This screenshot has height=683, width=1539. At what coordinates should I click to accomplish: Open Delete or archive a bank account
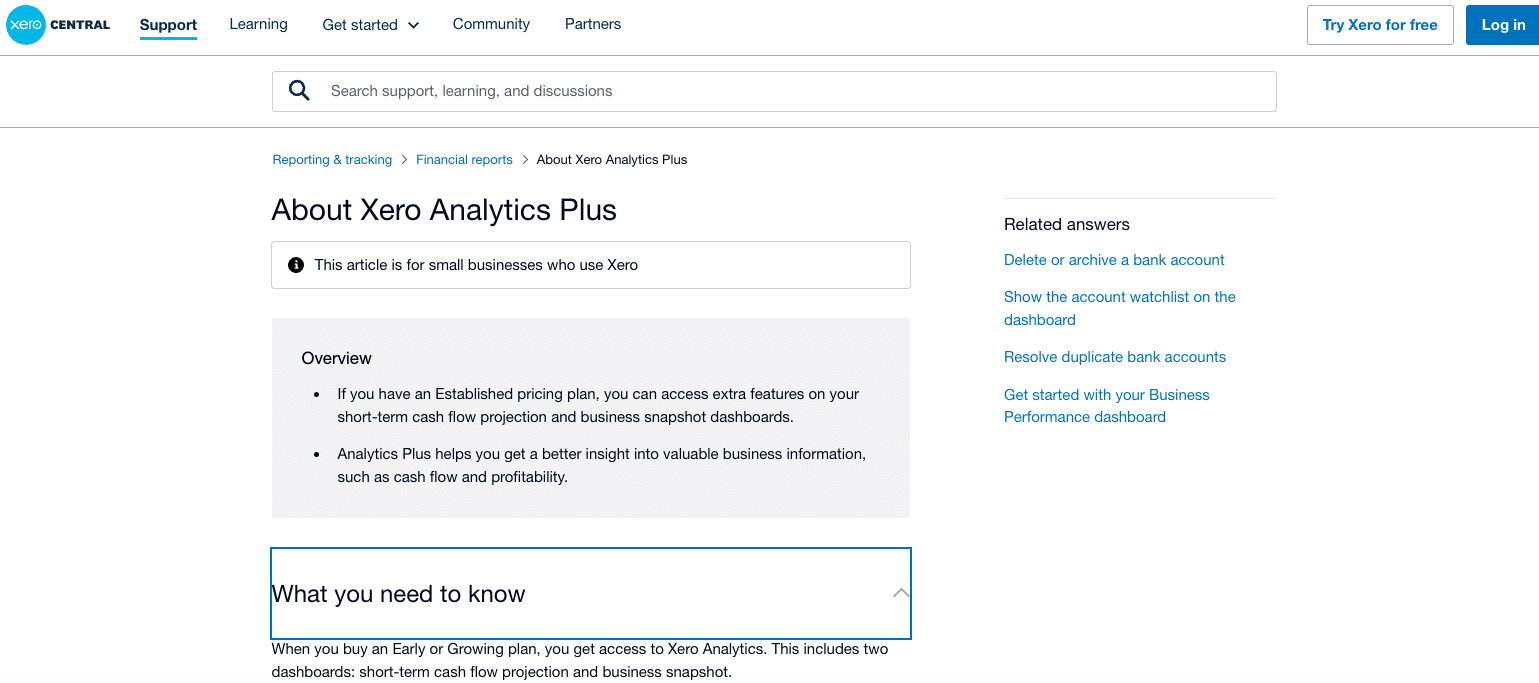[1114, 260]
